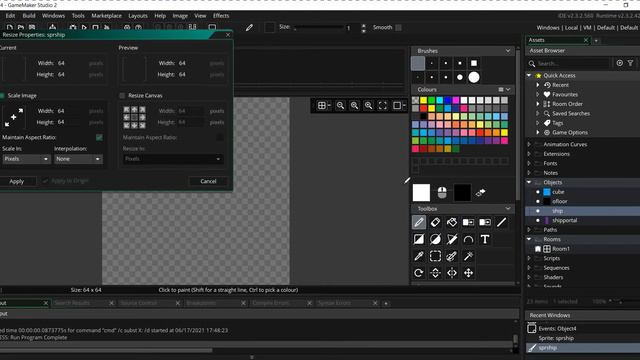Collapse the Brushes panel chevron

508,51
